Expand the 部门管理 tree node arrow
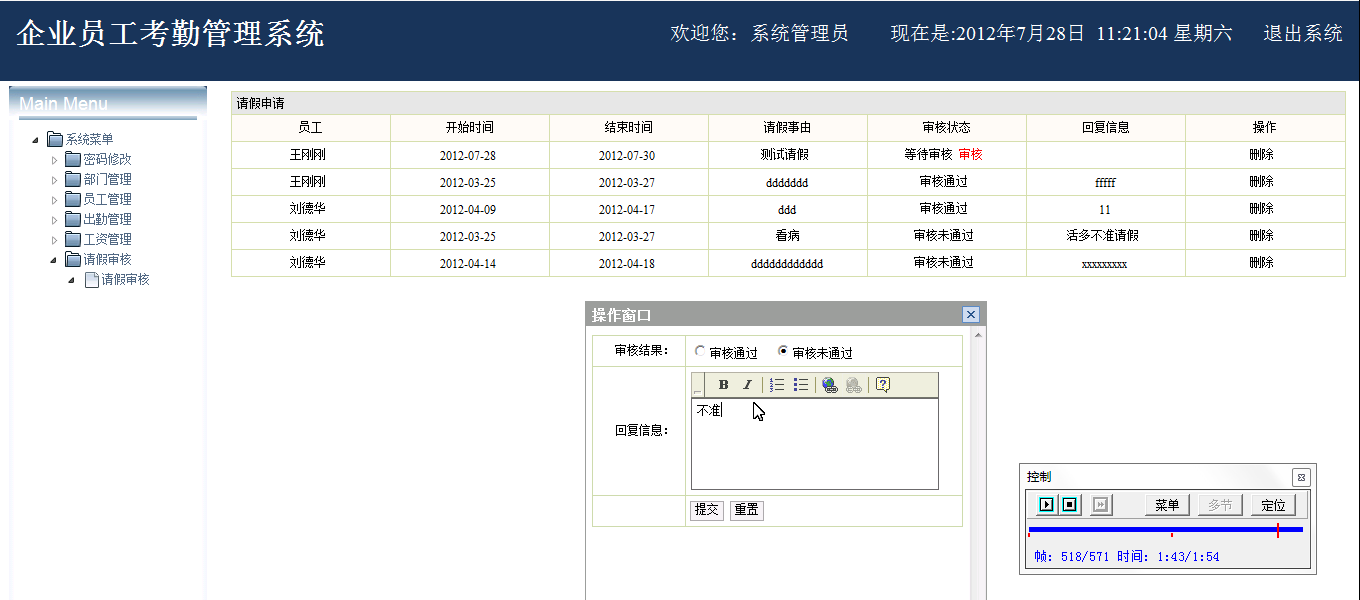The width and height of the screenshot is (1360, 600). (54, 179)
